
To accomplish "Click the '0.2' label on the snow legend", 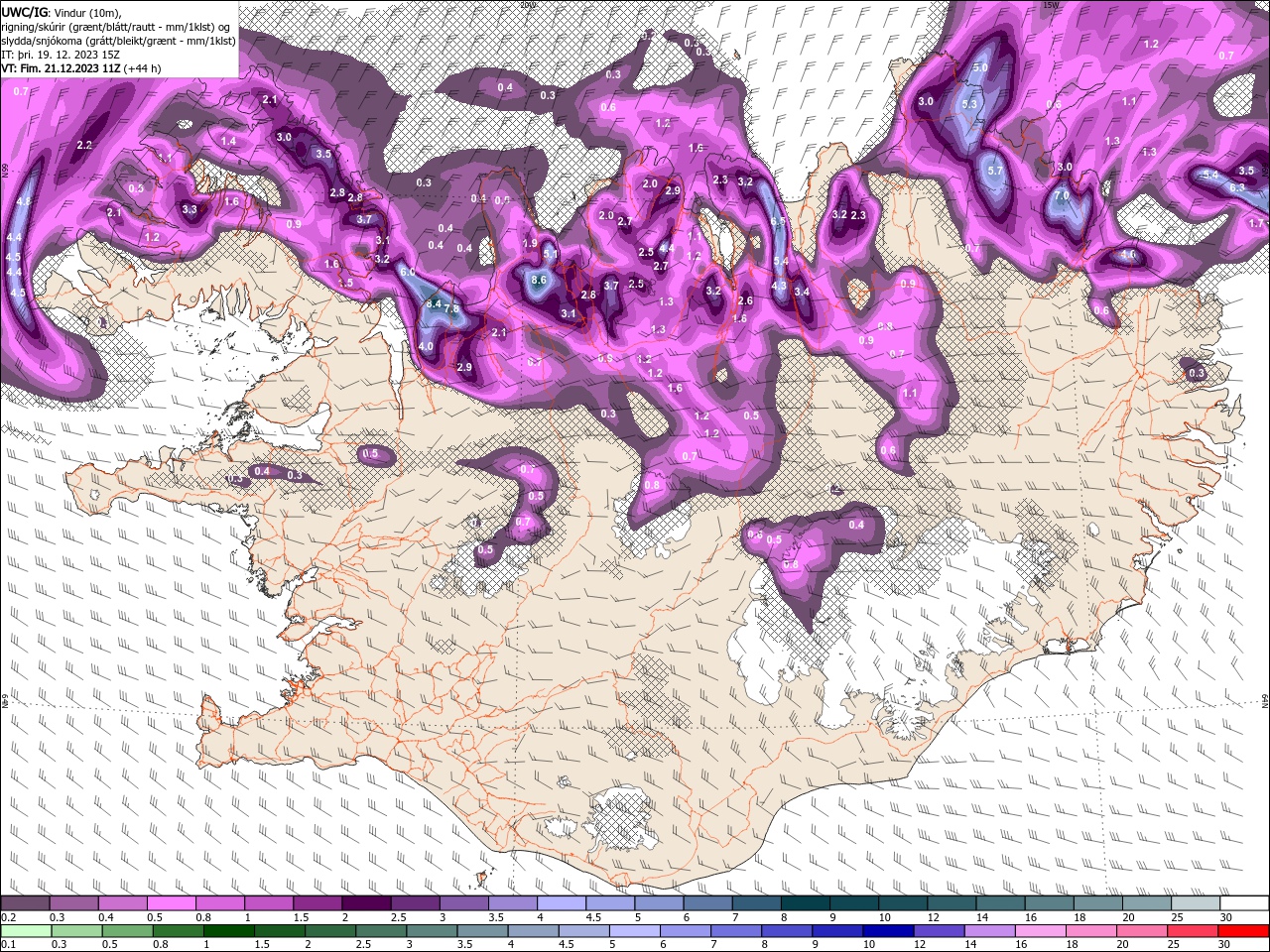I will (8, 917).
